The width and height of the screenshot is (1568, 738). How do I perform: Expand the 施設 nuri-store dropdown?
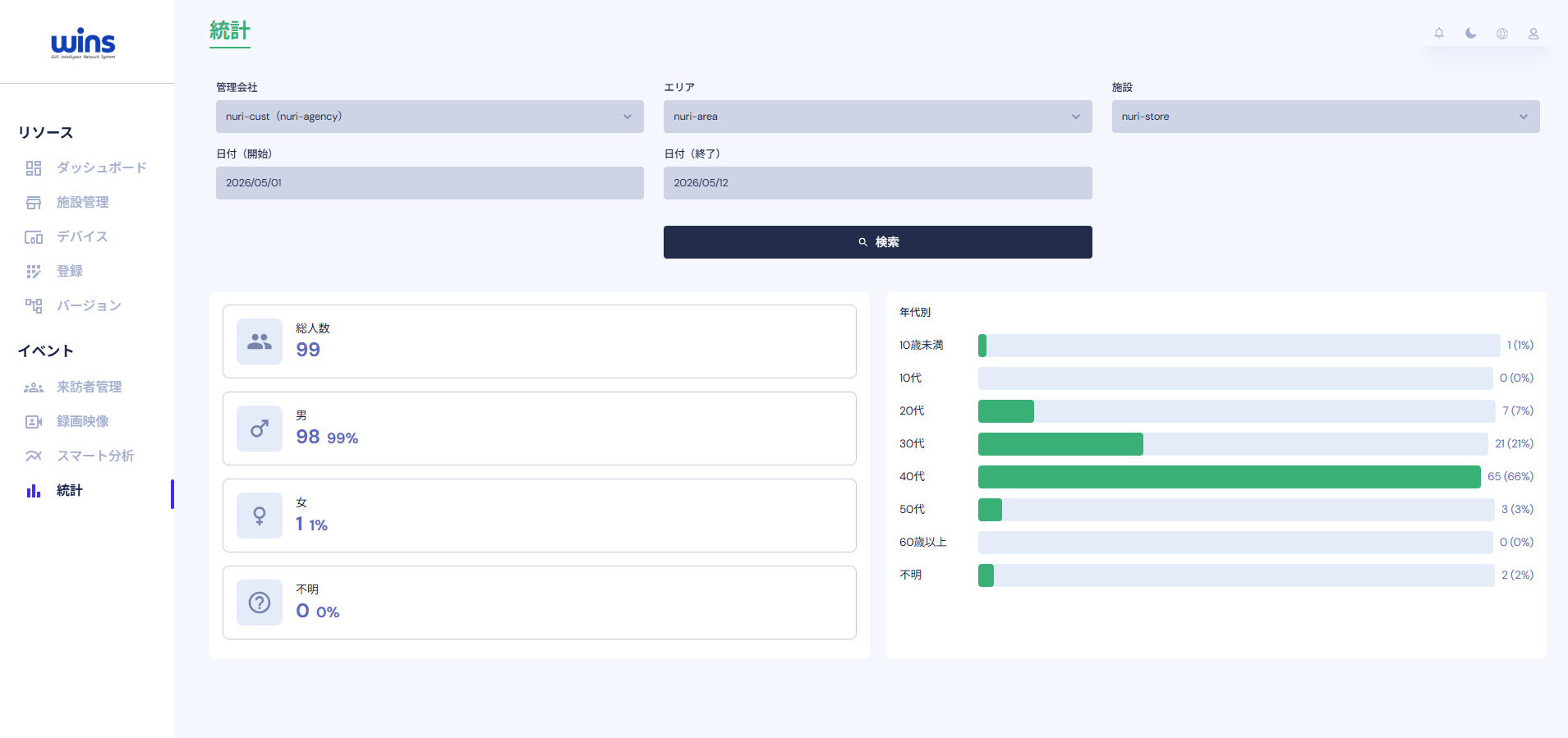1326,117
